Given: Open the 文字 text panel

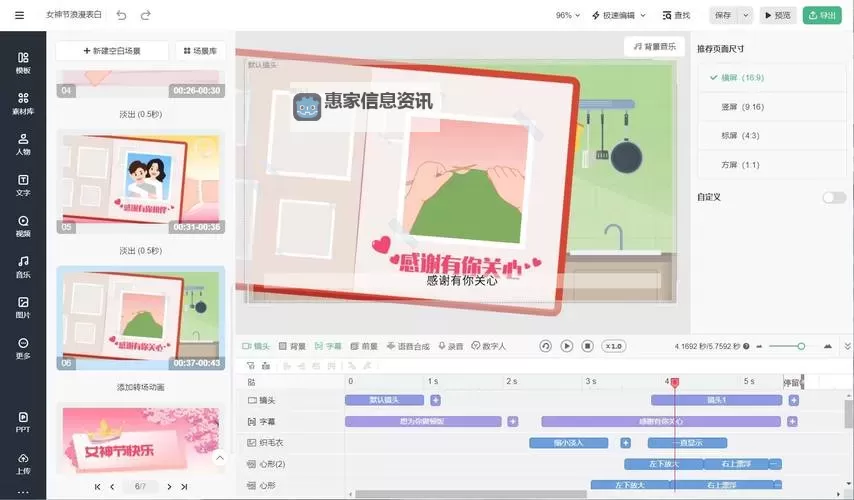Looking at the screenshot, I should coord(23,185).
